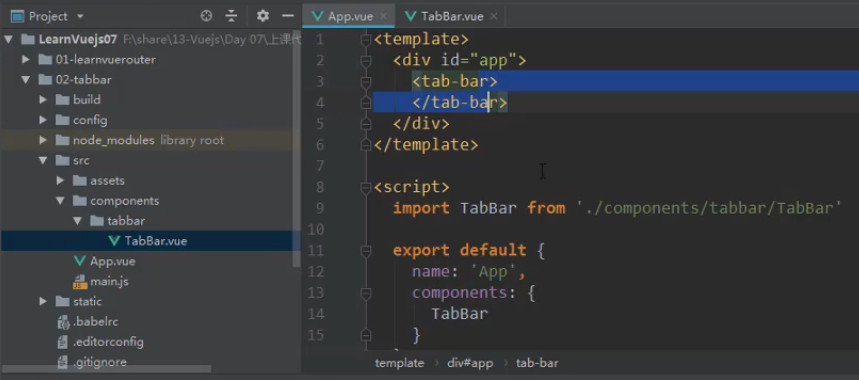Fold the template tag on line 1

[x=366, y=39]
